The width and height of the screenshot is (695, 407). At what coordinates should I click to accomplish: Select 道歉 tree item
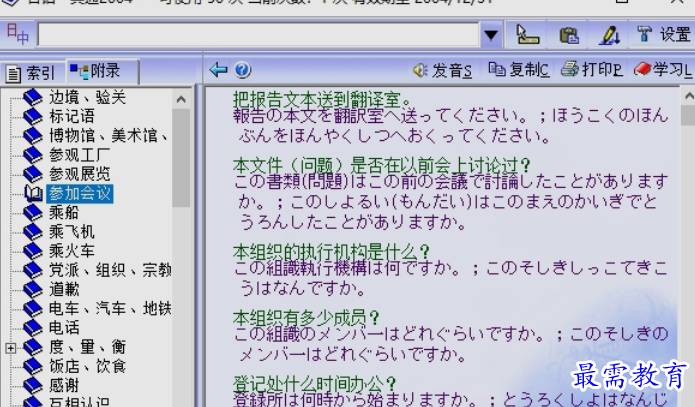coord(64,289)
